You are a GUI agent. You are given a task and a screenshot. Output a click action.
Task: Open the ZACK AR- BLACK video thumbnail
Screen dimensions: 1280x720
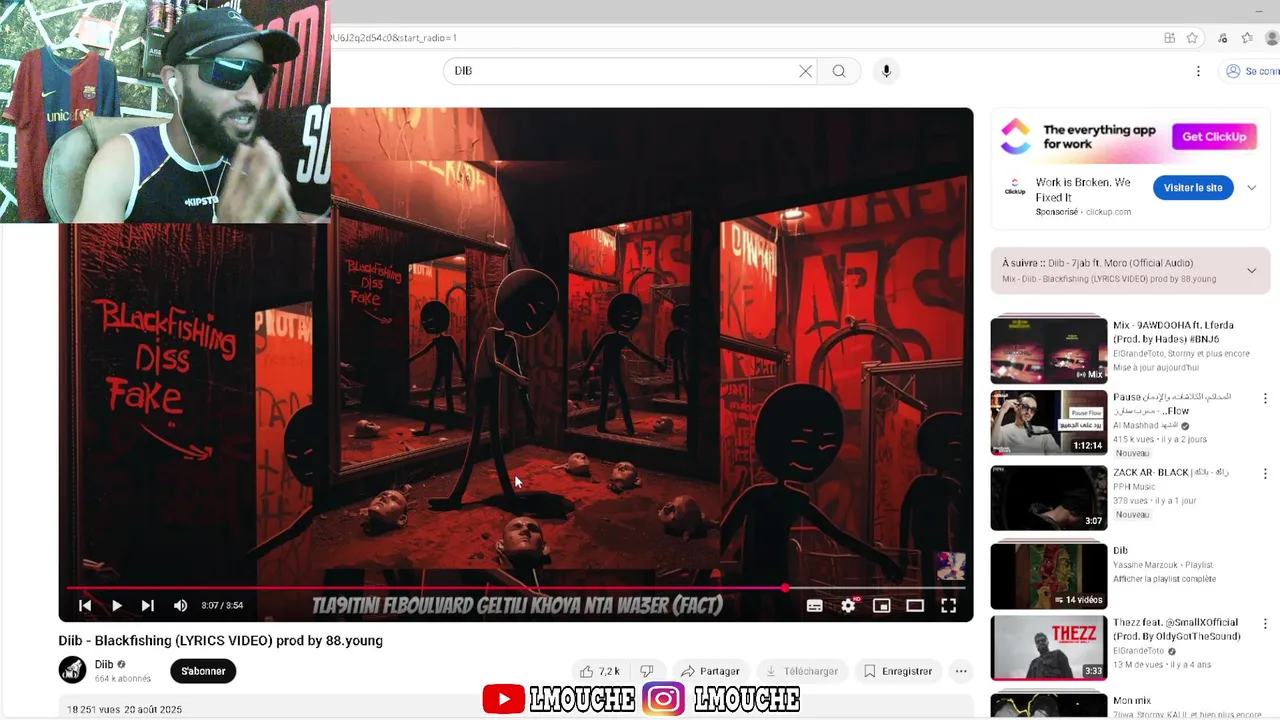point(1049,498)
